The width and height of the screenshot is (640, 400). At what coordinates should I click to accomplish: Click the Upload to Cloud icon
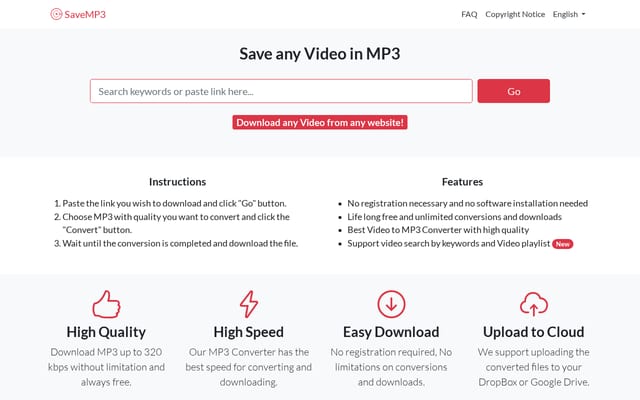pos(533,304)
